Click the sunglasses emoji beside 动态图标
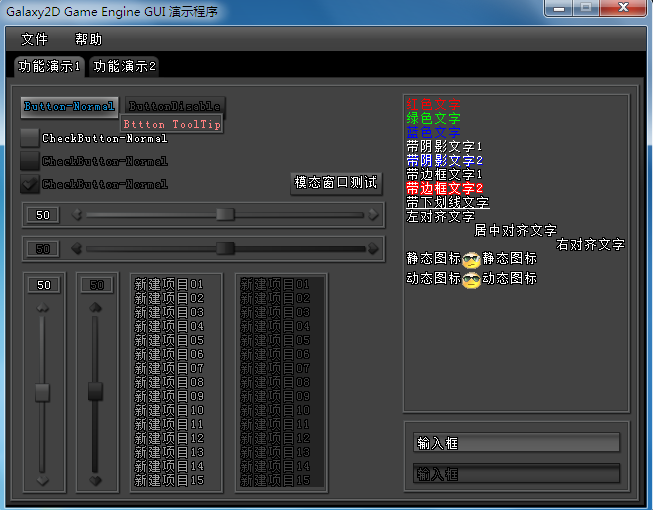The image size is (653, 510). [471, 279]
